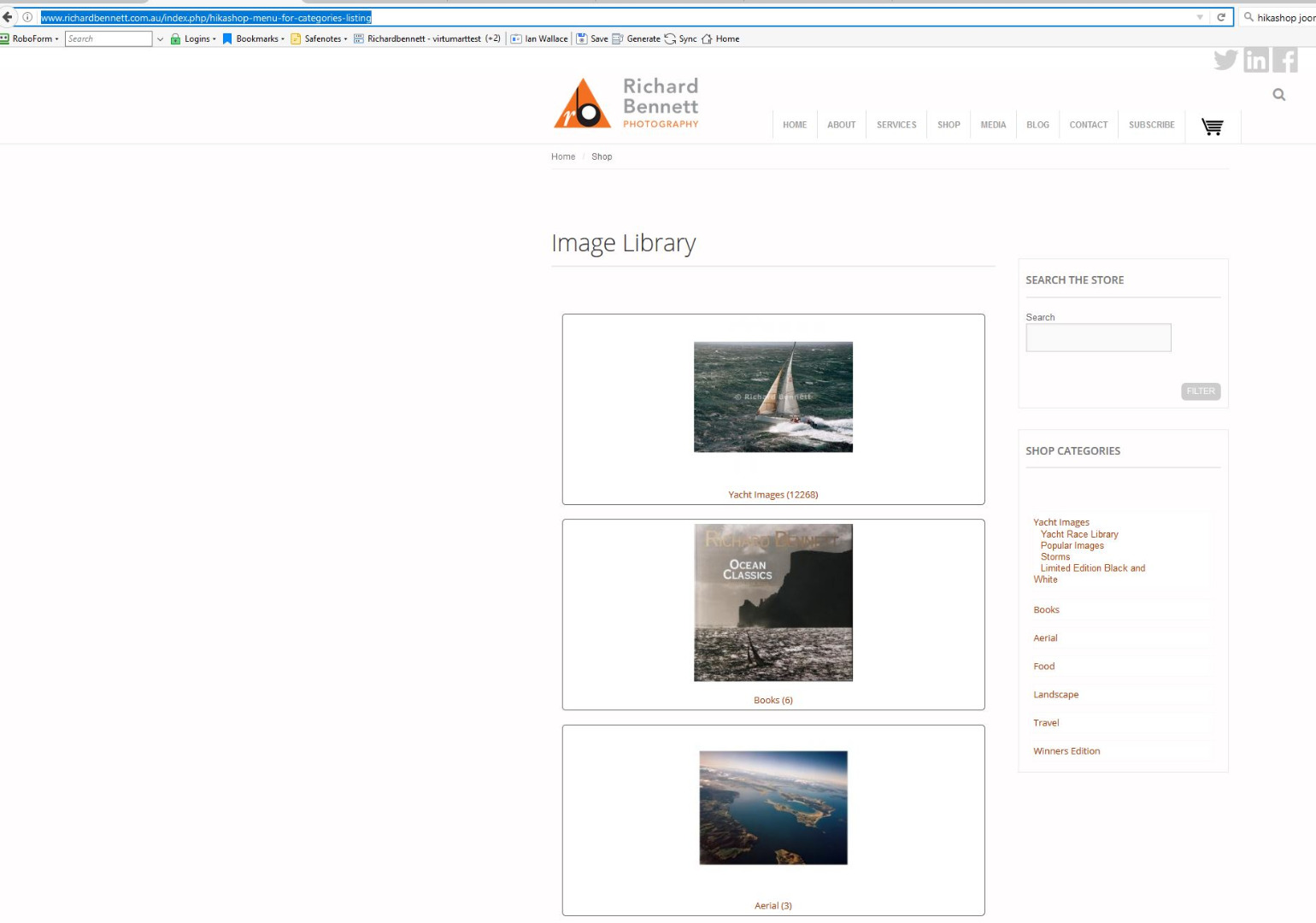Viewport: 1316px width, 923px height.
Task: Click the RoboForm toolbar search field
Action: tap(109, 38)
